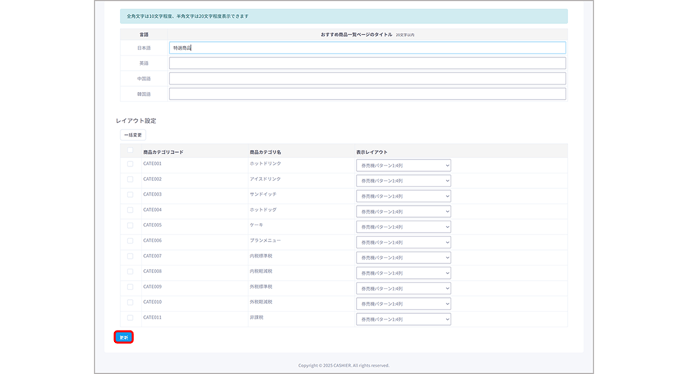Viewport: 688px width, 374px height.
Task: Click the 商品カテゴリコード column header
Action: point(163,152)
